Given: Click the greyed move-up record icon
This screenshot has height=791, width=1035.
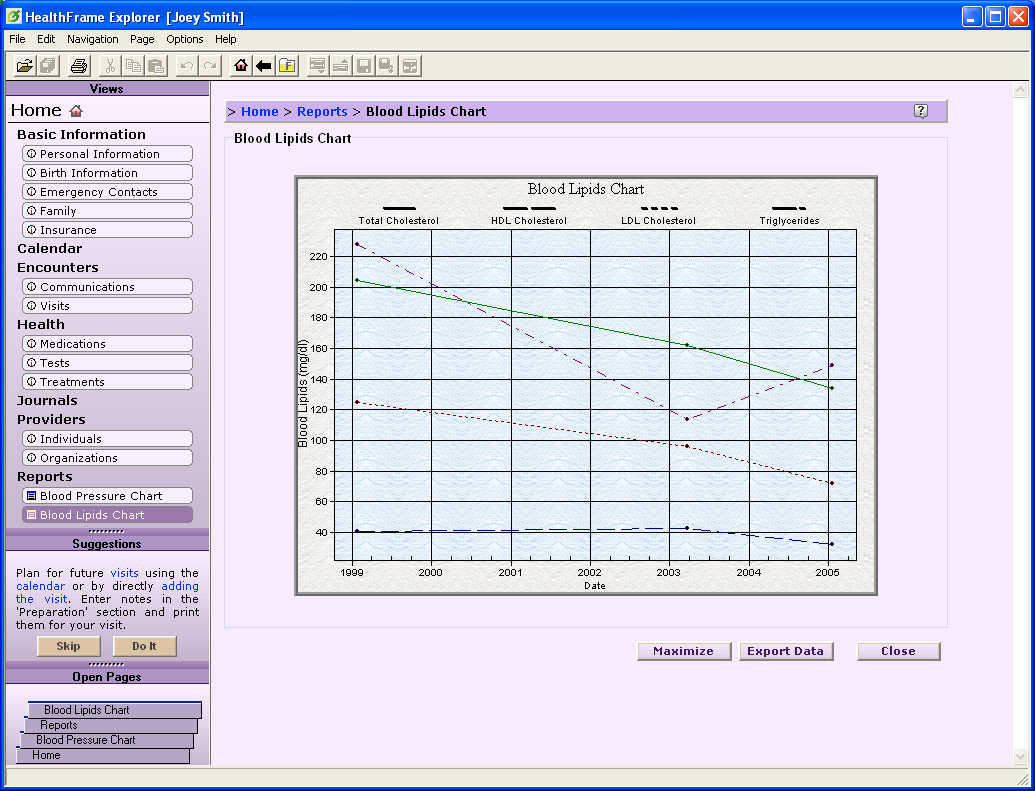Looking at the screenshot, I should pos(341,66).
